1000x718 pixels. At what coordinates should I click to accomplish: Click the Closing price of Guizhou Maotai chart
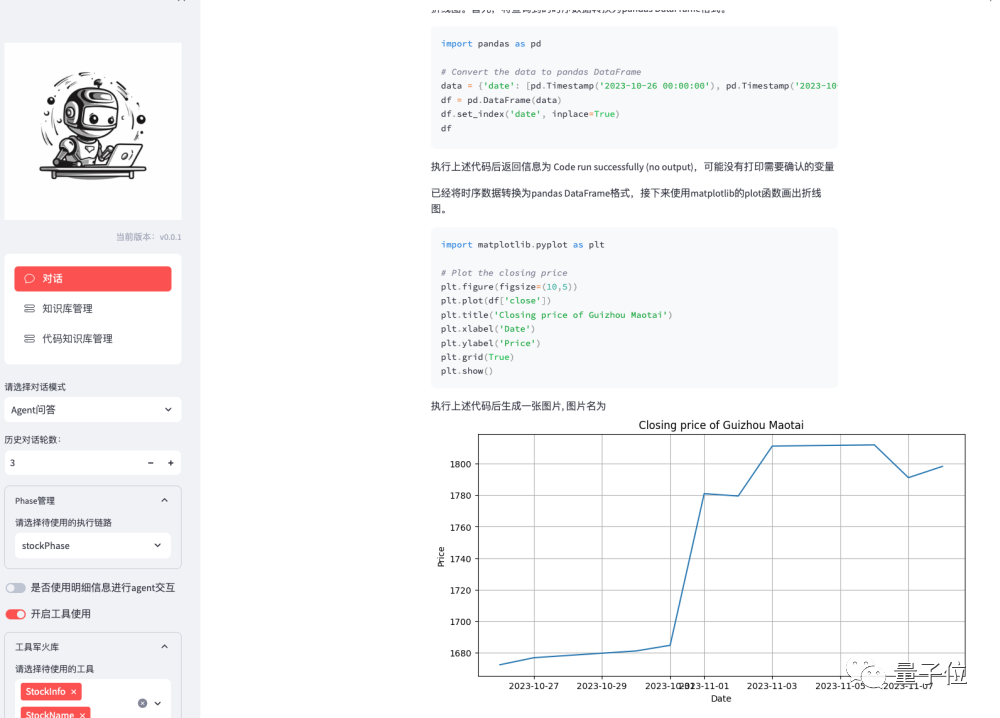(x=702, y=561)
